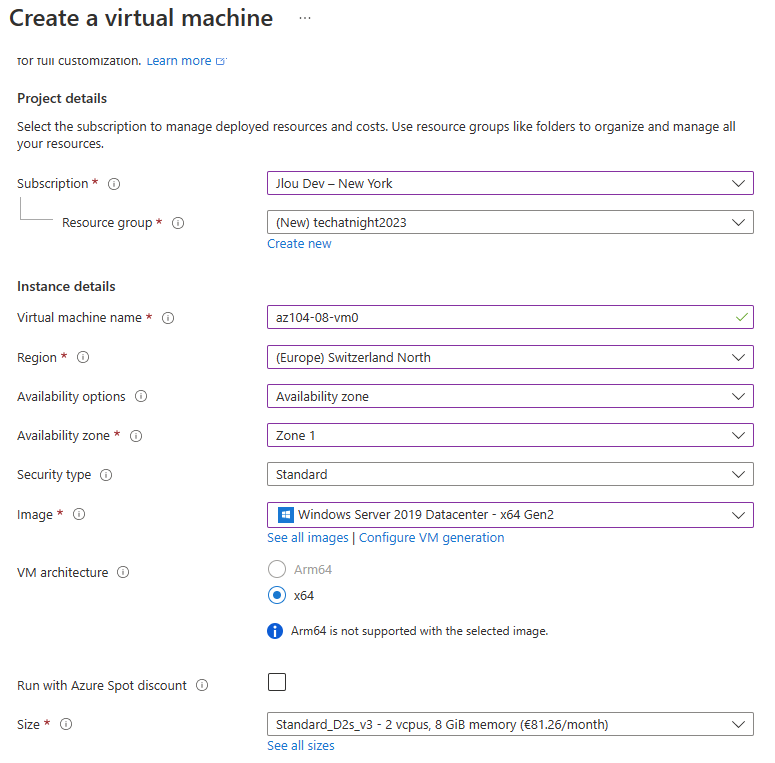Open the Availability zone dropdown showing Zone 1
Image resolution: width=775 pixels, height=763 pixels.
[510, 435]
